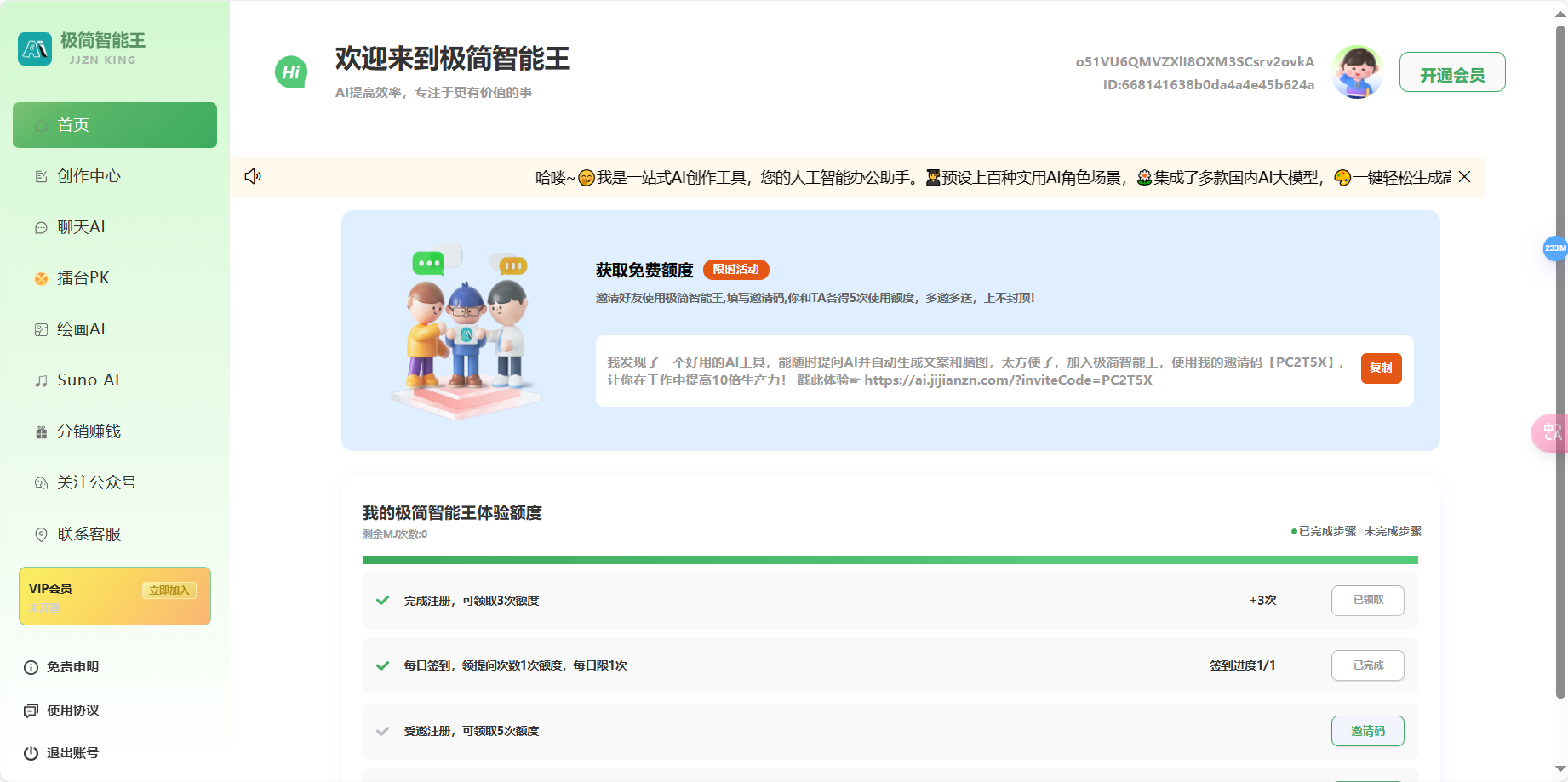Click 立即加入 on the VIP card
The height and width of the screenshot is (782, 1568).
pyautogui.click(x=169, y=589)
